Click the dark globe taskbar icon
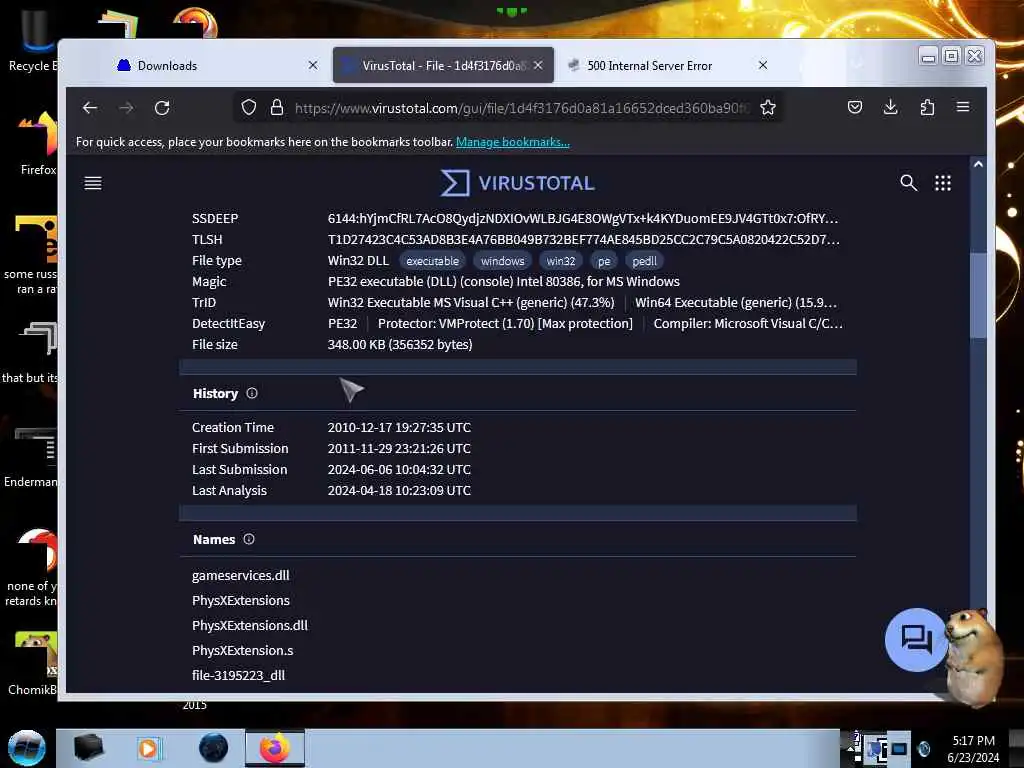The width and height of the screenshot is (1024, 768). [213, 748]
